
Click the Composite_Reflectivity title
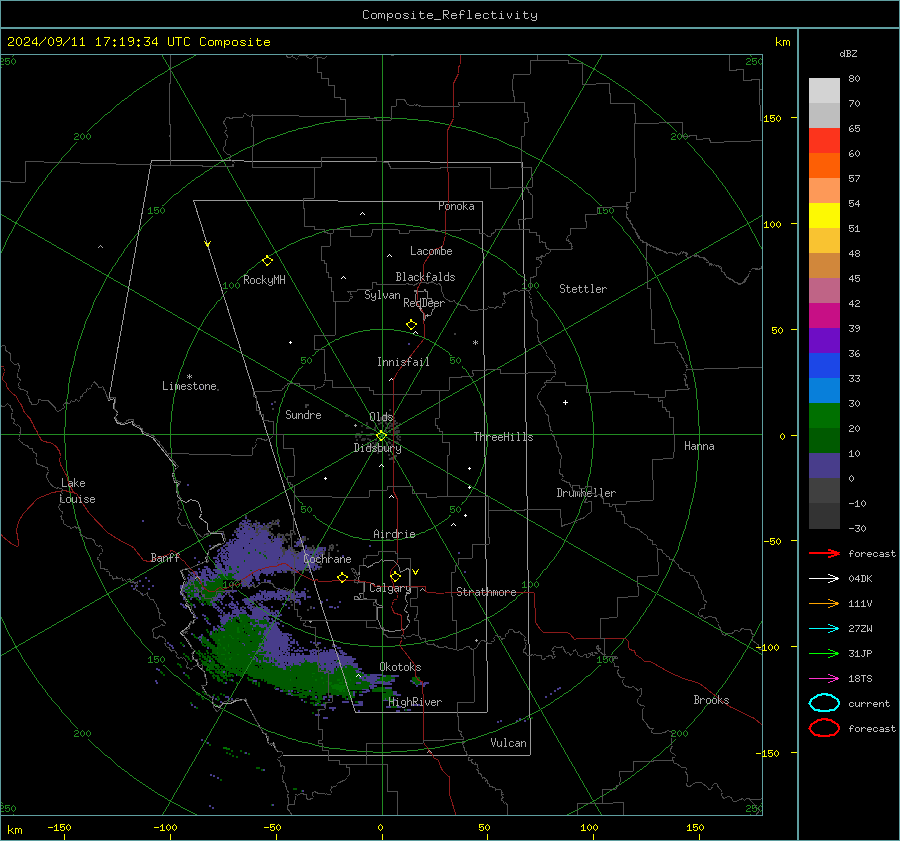click(449, 15)
